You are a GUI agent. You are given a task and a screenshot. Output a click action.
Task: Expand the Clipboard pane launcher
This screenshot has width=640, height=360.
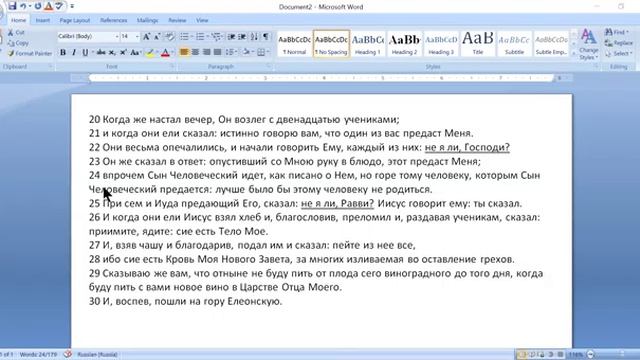(51, 67)
